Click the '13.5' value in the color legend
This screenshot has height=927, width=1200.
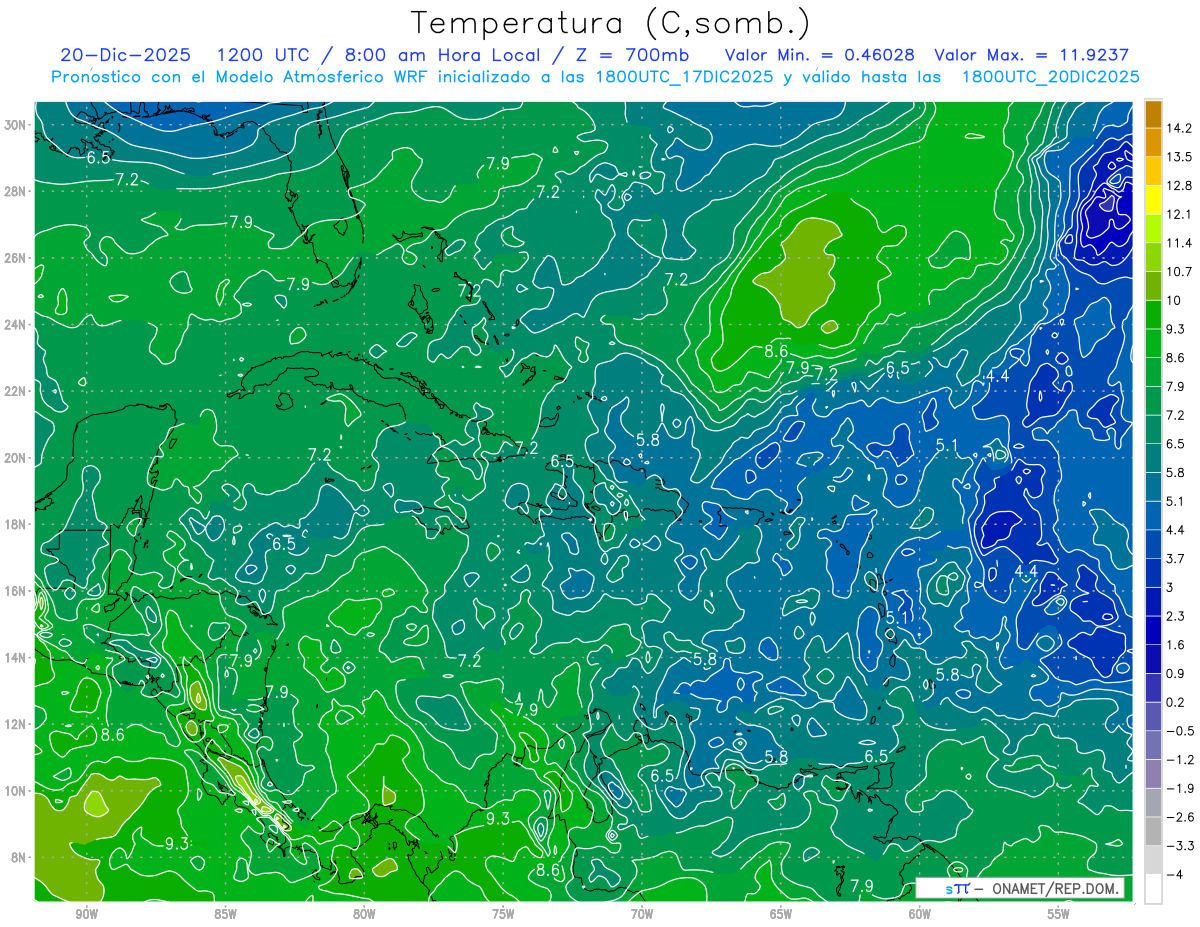[x=1179, y=157]
